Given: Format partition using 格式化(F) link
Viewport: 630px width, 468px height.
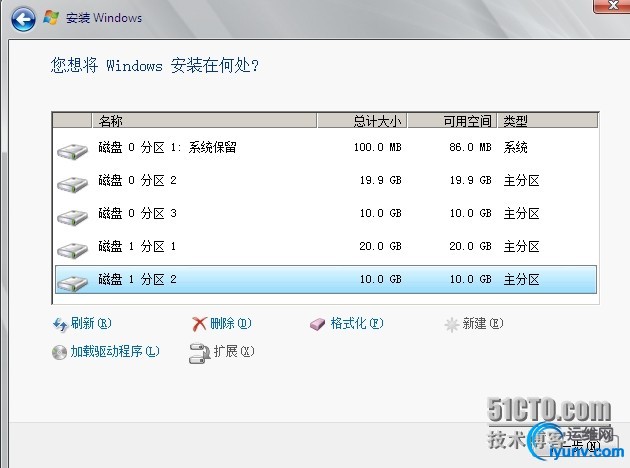Looking at the screenshot, I should coord(357,323).
